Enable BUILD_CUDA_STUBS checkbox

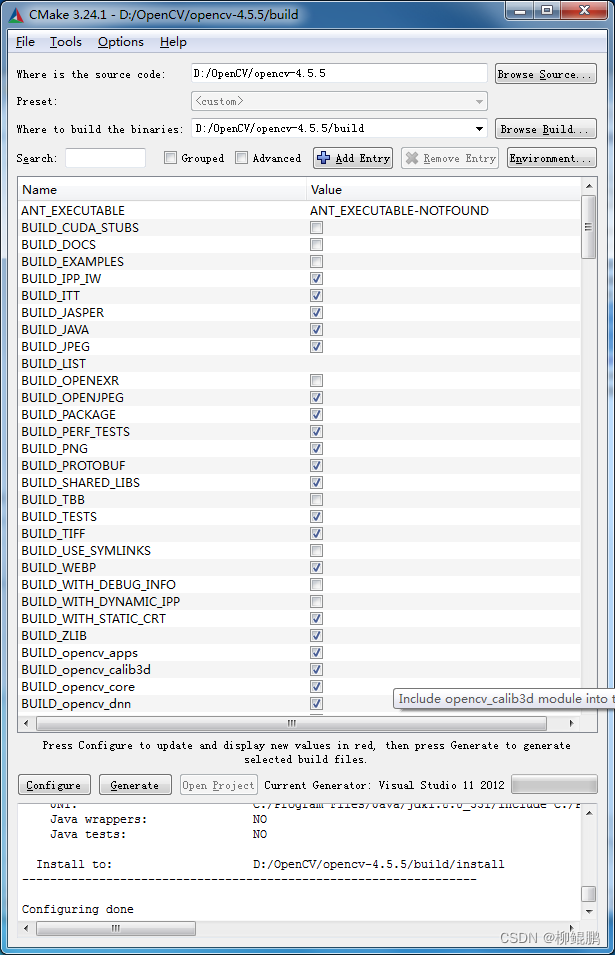(317, 228)
